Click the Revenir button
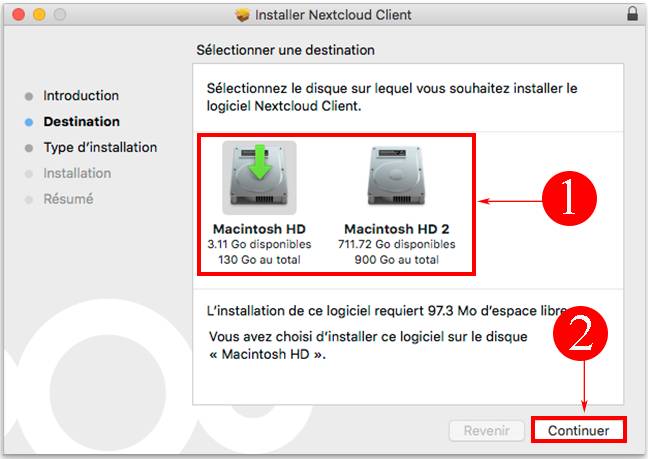Screen dimensions: 648x459 [486, 430]
